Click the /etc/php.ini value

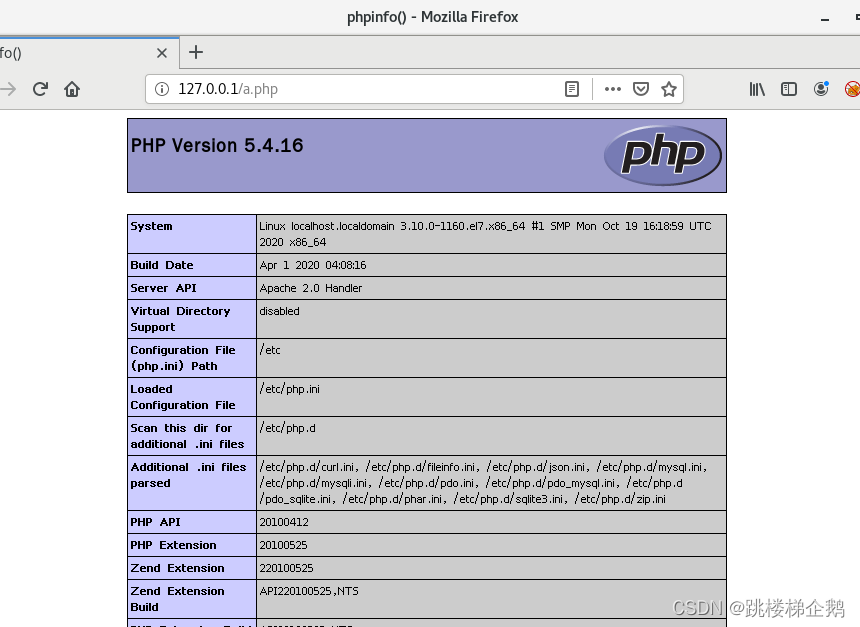pyautogui.click(x=290, y=389)
